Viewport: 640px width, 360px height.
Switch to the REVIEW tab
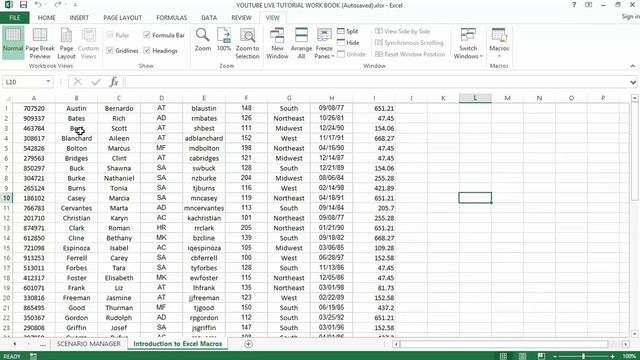pyautogui.click(x=241, y=18)
